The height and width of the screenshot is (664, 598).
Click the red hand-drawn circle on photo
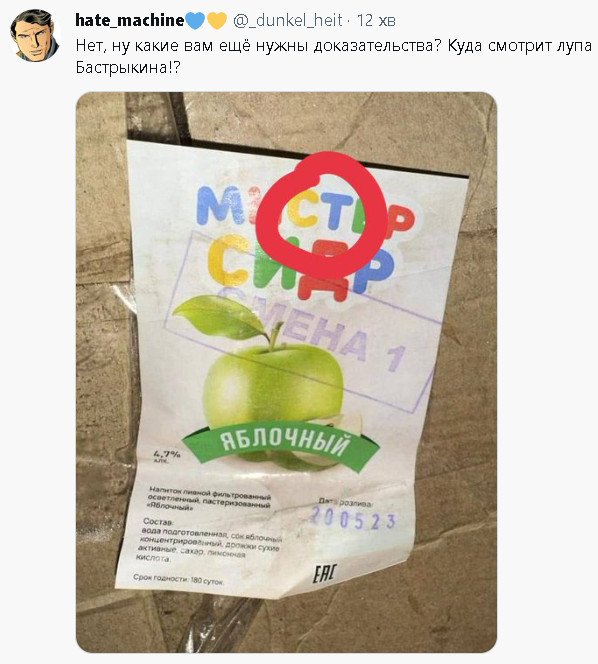322,215
